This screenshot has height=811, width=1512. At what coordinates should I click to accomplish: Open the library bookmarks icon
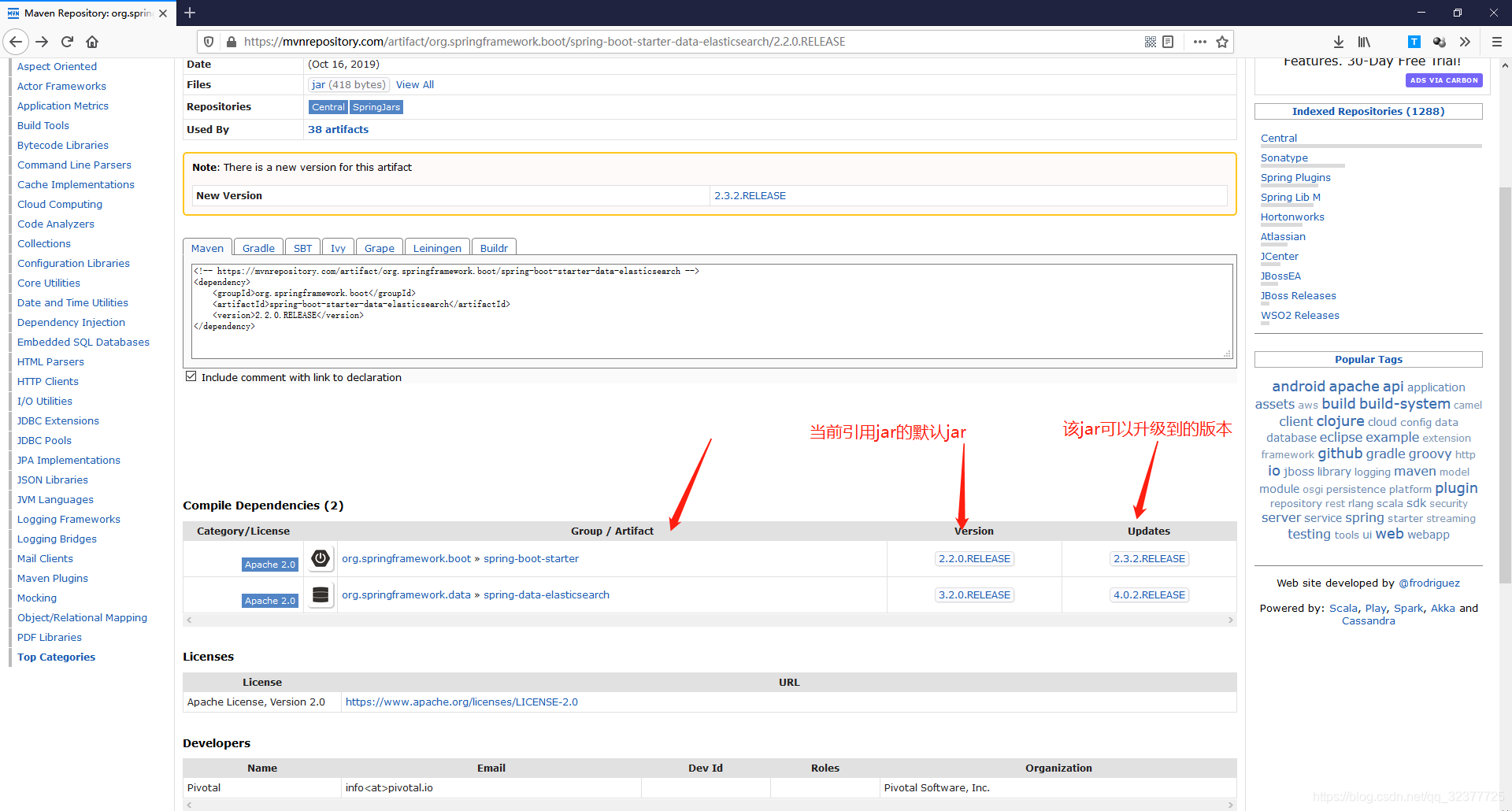point(1364,42)
